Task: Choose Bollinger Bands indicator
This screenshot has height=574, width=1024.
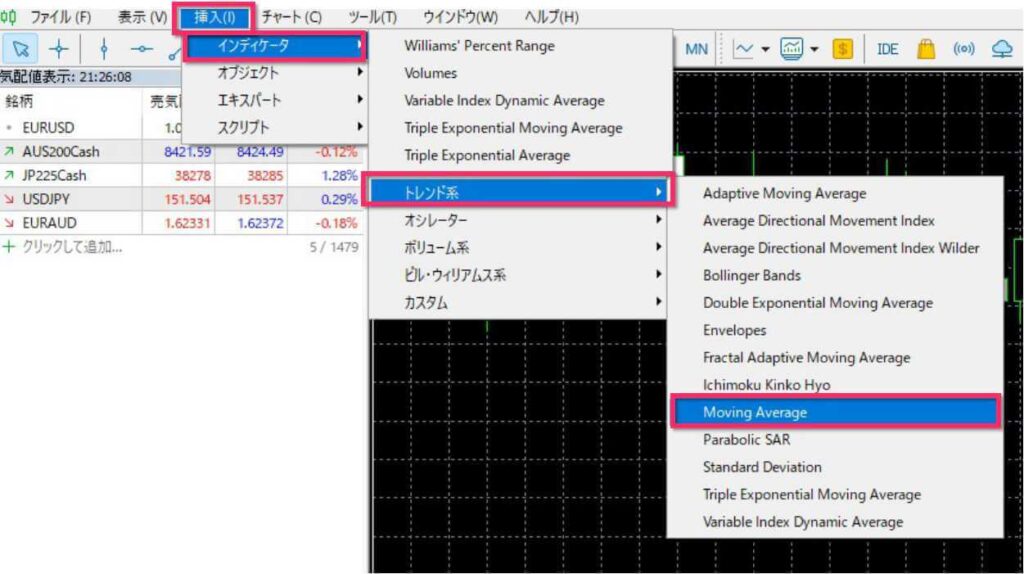Action: [752, 275]
